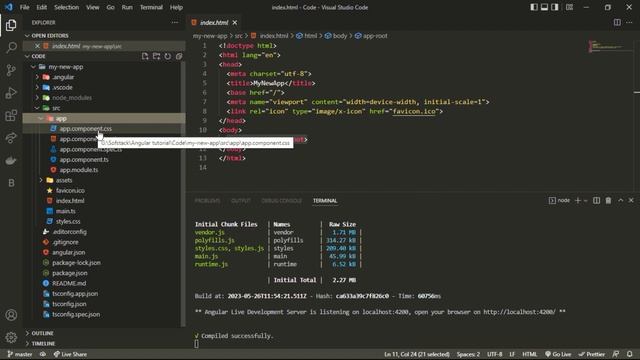Expand the .angular folder
Image resolution: width=640 pixels, height=360 pixels.
point(37,77)
